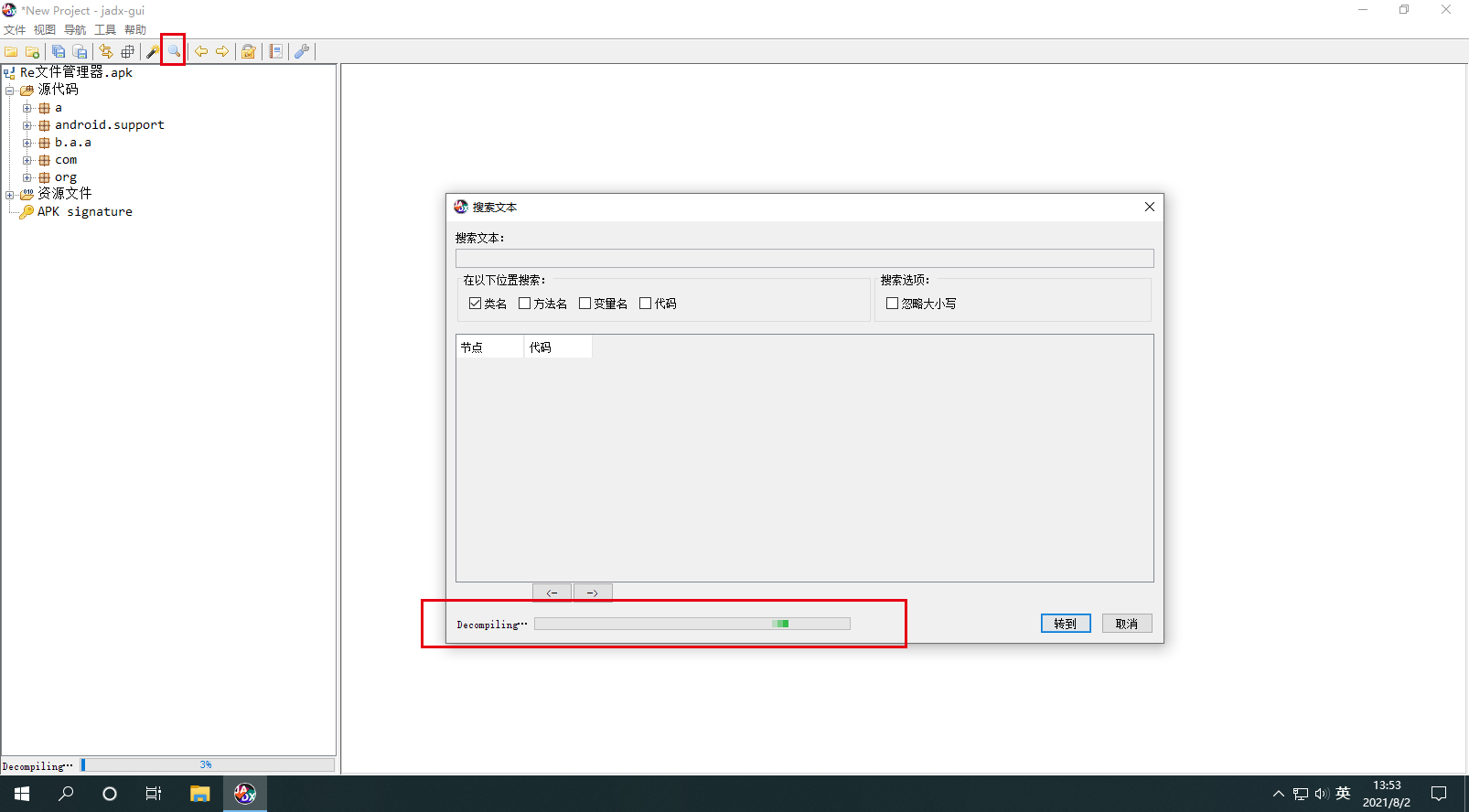Enable the 忽略大小写 option
The image size is (1469, 812).
tap(892, 304)
